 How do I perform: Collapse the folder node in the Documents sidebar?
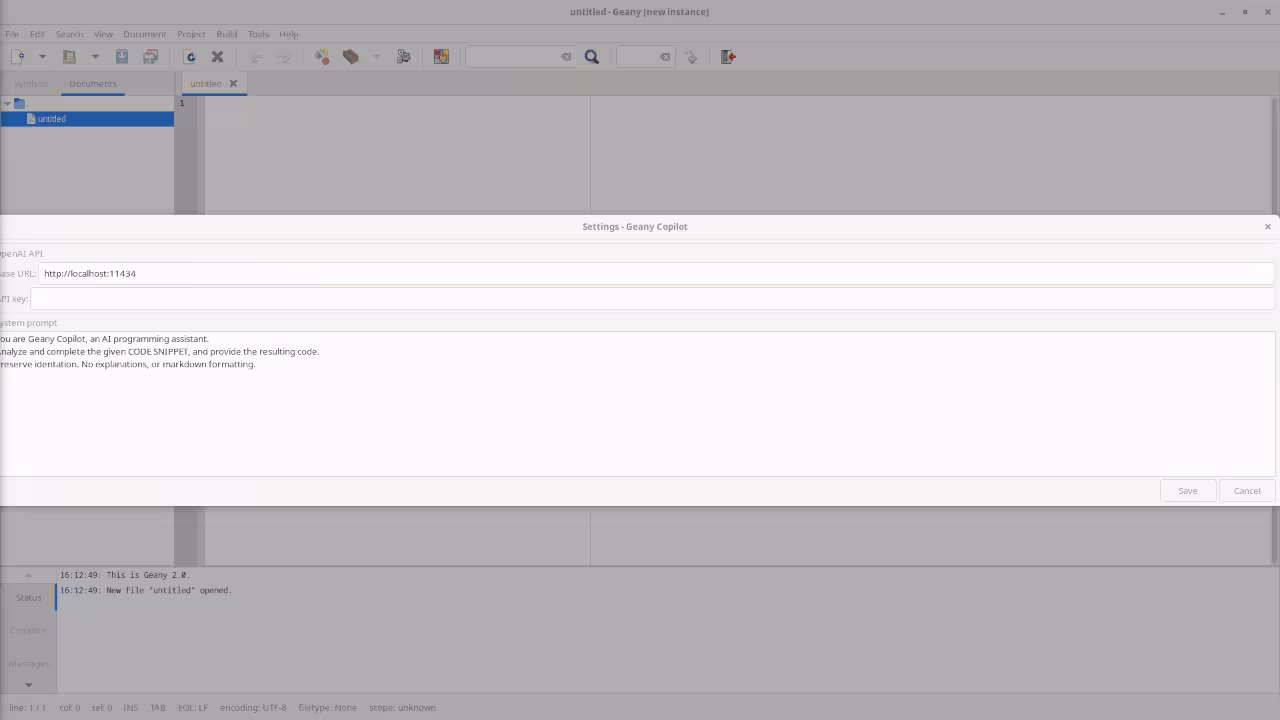(x=7, y=103)
